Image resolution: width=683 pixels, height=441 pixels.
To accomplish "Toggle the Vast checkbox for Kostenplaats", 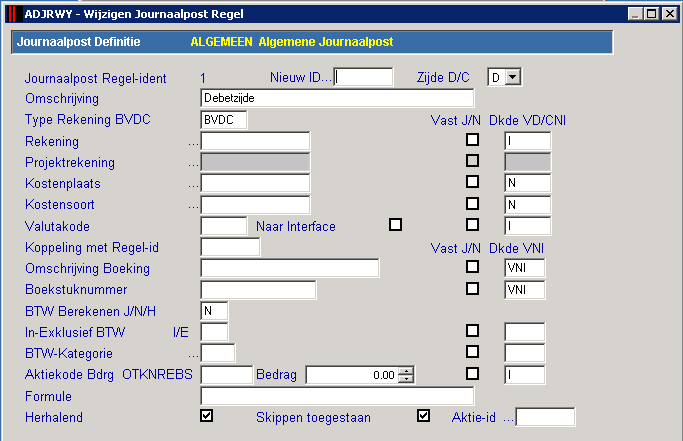I will pyautogui.click(x=472, y=181).
